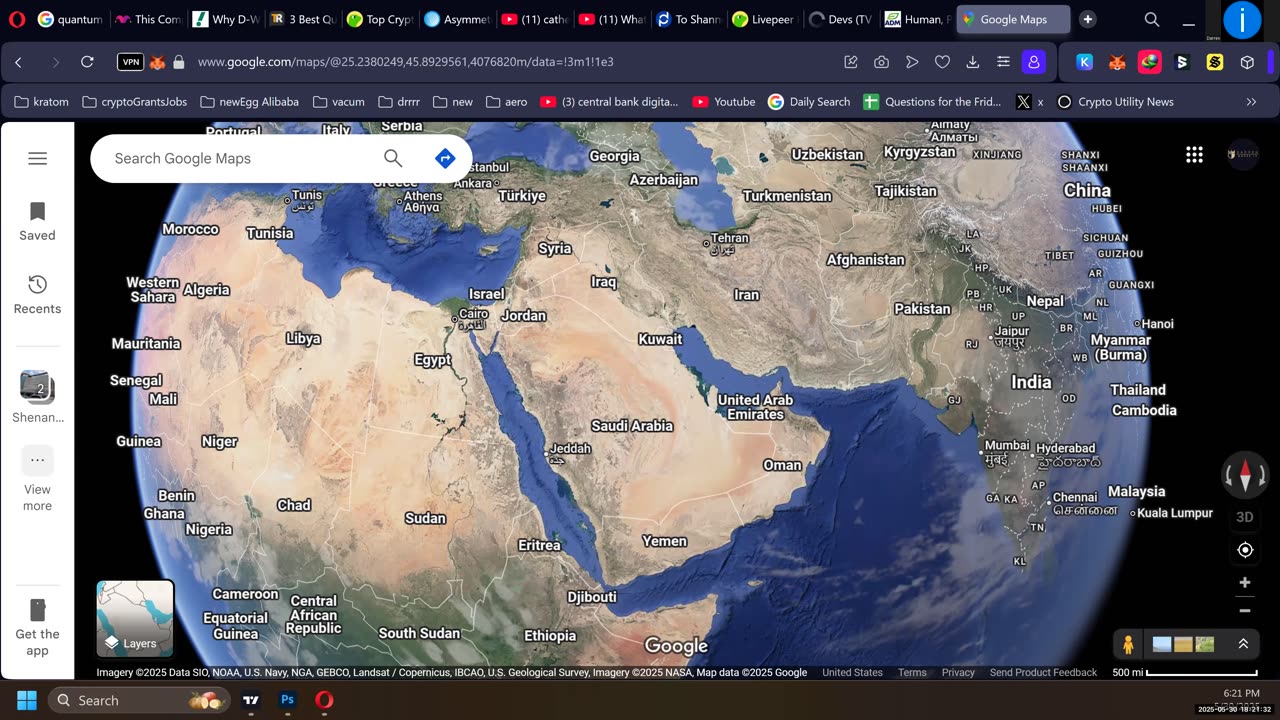Toggle the VPN badge in address bar
Viewport: 1280px width, 720px height.
(130, 62)
